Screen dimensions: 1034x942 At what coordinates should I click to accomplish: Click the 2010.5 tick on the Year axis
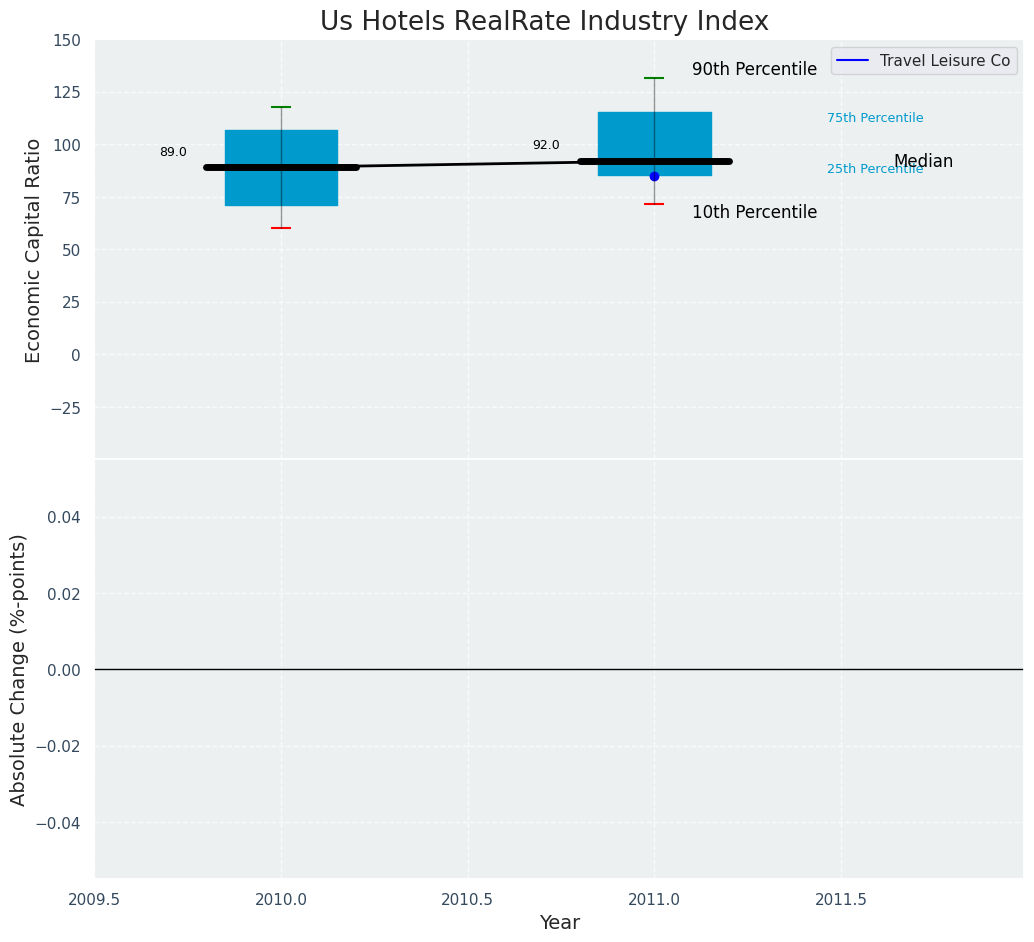tap(467, 899)
